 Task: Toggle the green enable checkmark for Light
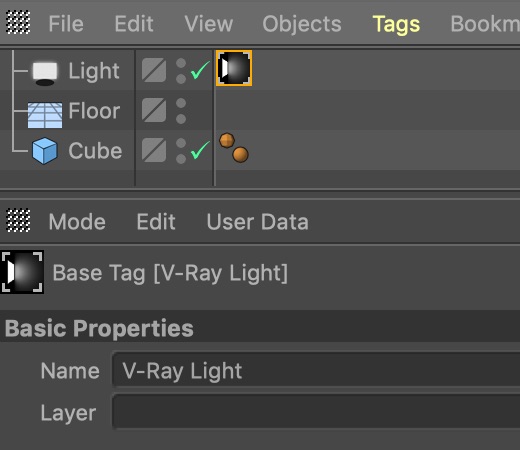pos(200,70)
